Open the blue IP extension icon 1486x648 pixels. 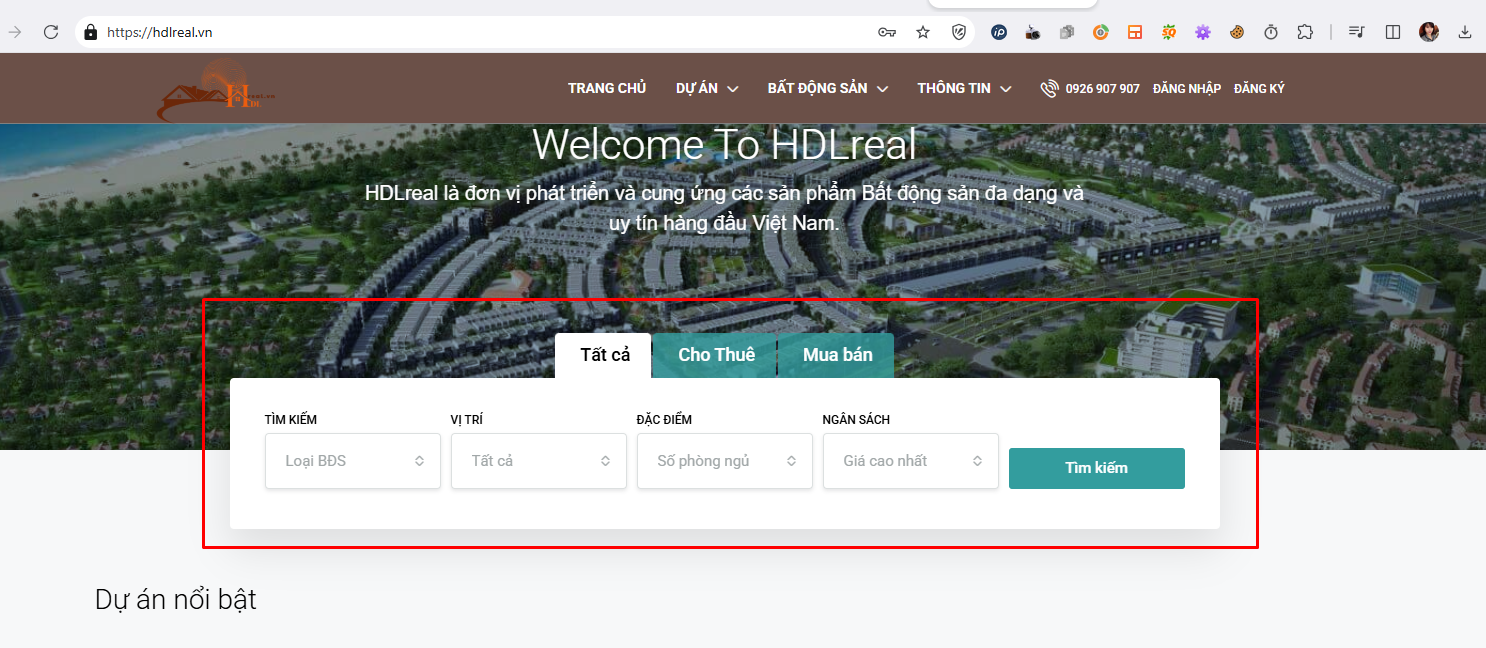tap(999, 32)
